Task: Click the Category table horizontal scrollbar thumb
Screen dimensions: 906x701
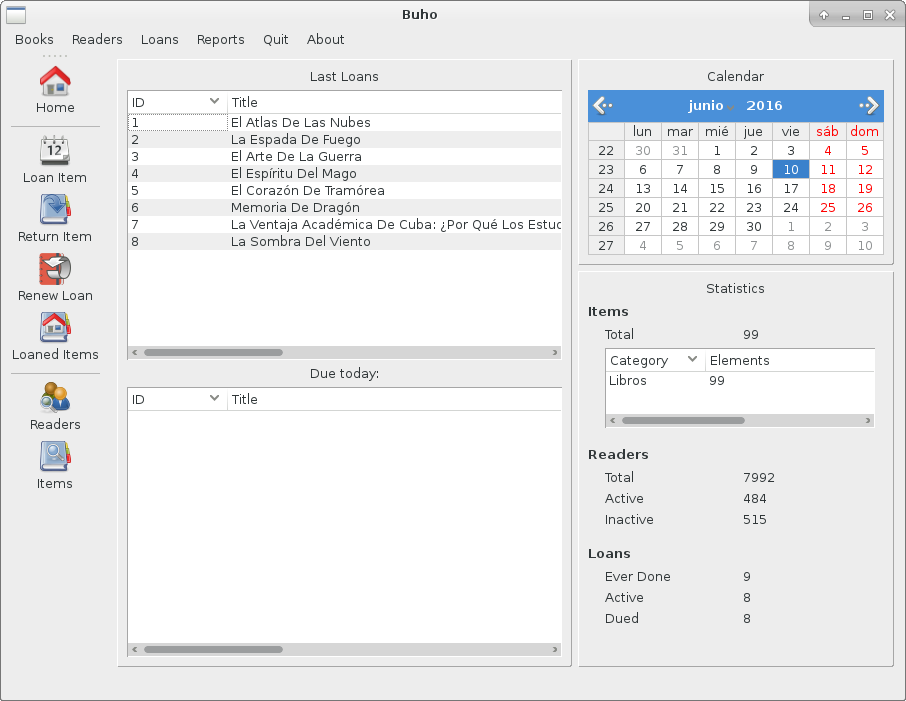Action: click(683, 421)
